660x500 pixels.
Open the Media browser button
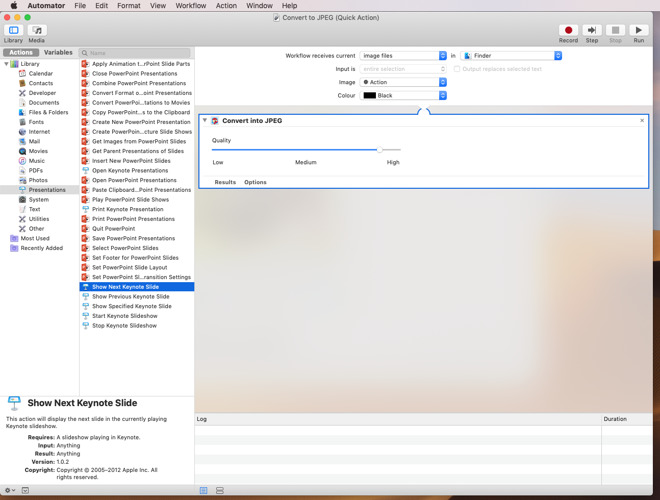tap(37, 30)
